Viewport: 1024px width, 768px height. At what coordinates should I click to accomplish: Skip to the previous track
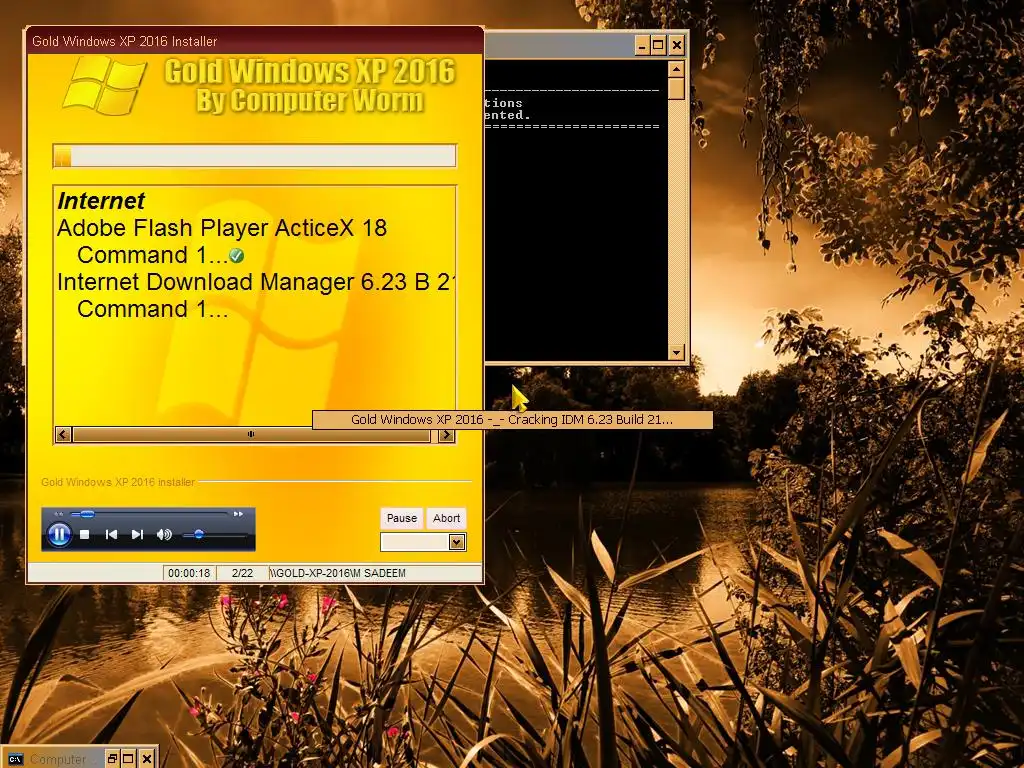click(111, 535)
